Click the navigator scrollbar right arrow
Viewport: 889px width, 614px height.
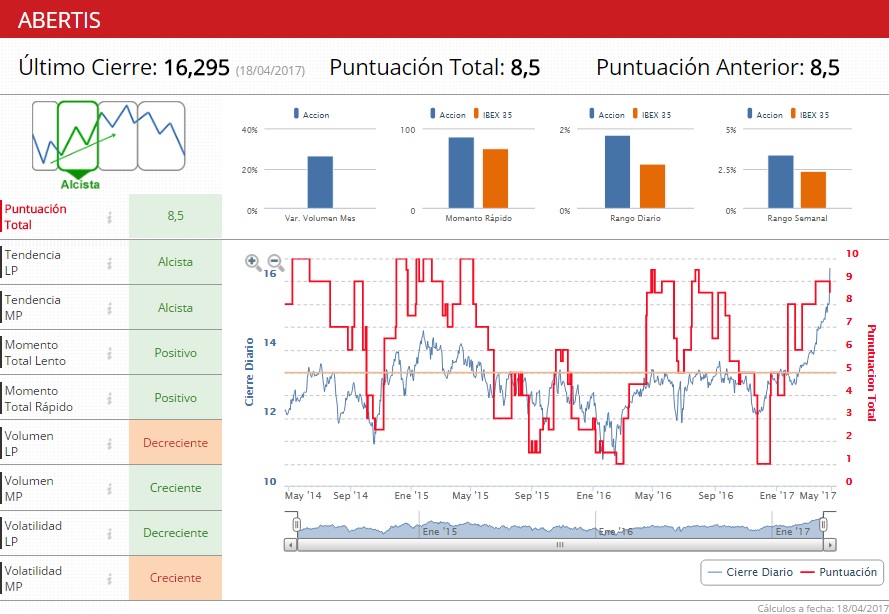(830, 545)
